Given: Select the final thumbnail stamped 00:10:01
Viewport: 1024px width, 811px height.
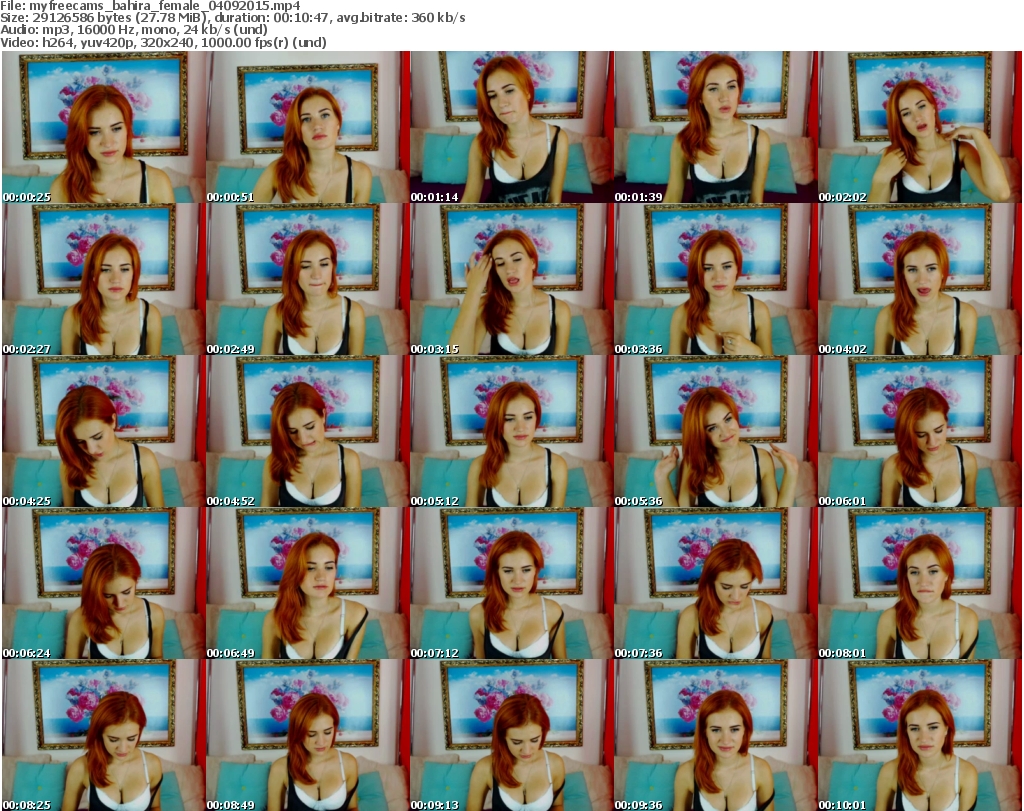Looking at the screenshot, I should click(920, 735).
